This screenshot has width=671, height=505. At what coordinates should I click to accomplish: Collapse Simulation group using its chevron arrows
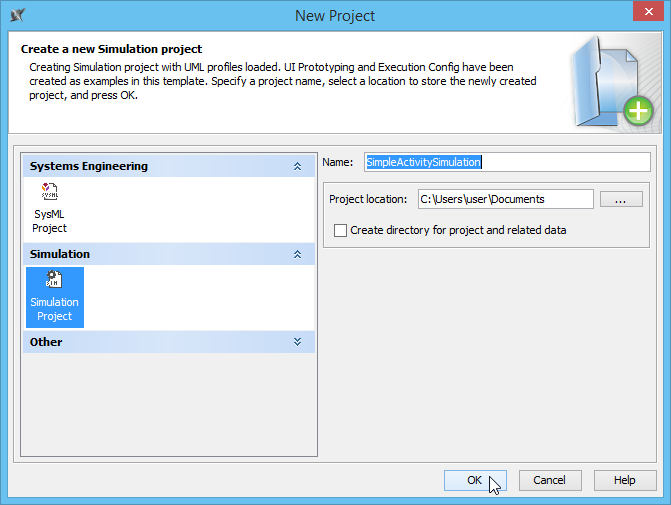pyautogui.click(x=297, y=254)
